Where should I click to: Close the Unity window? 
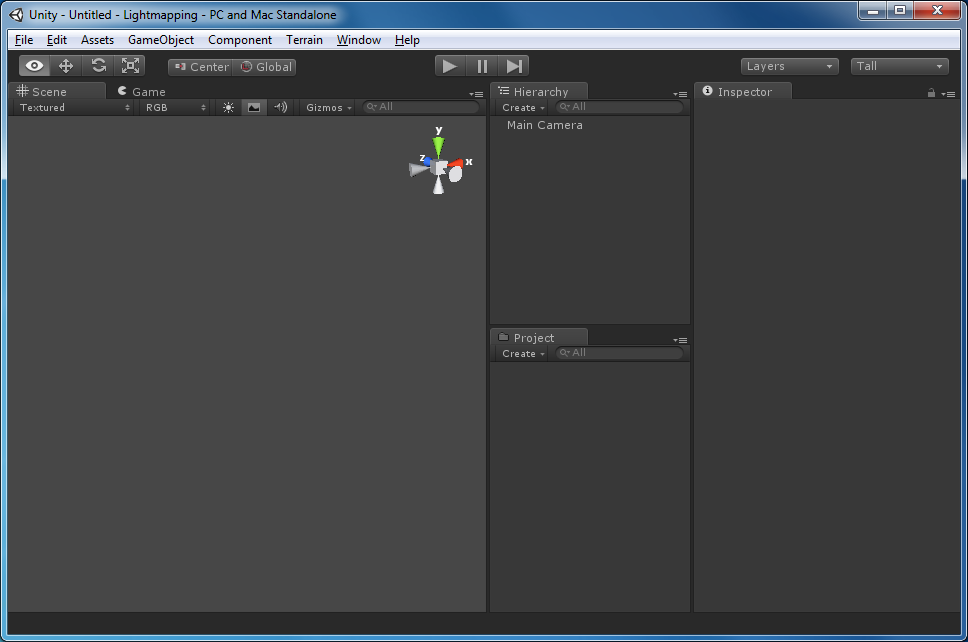(937, 10)
